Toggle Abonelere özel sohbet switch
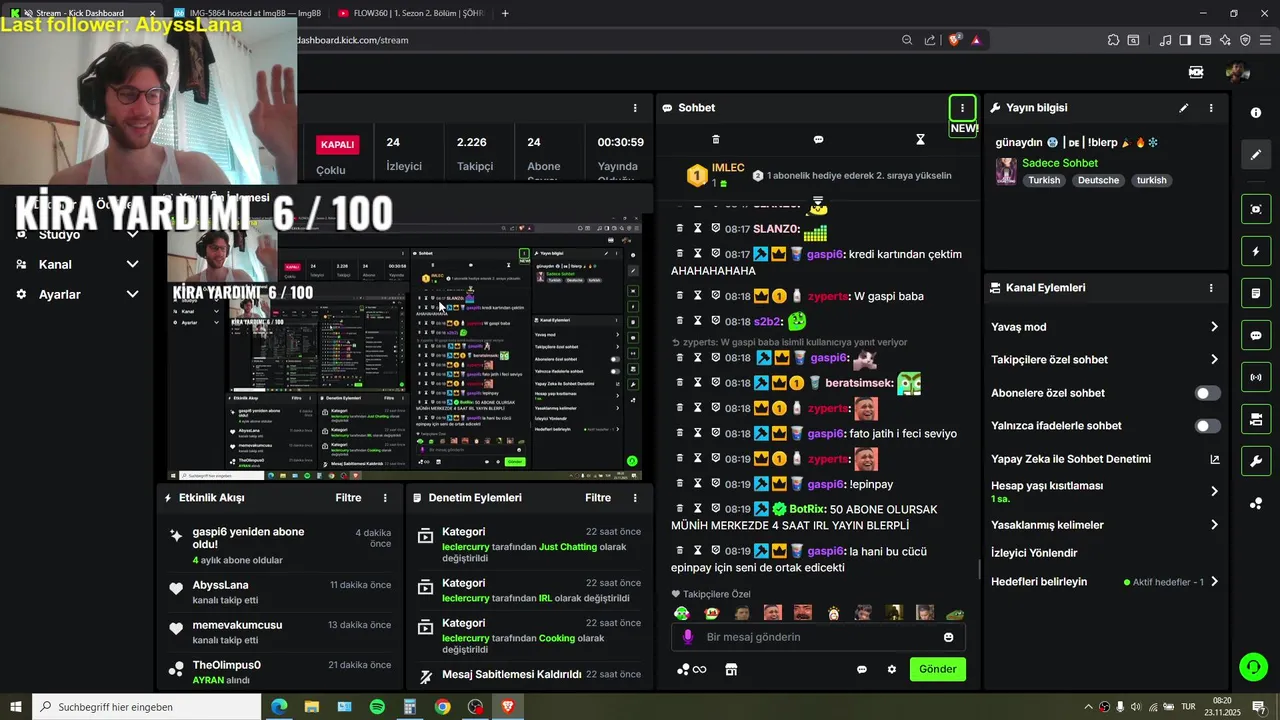 coord(1208,393)
